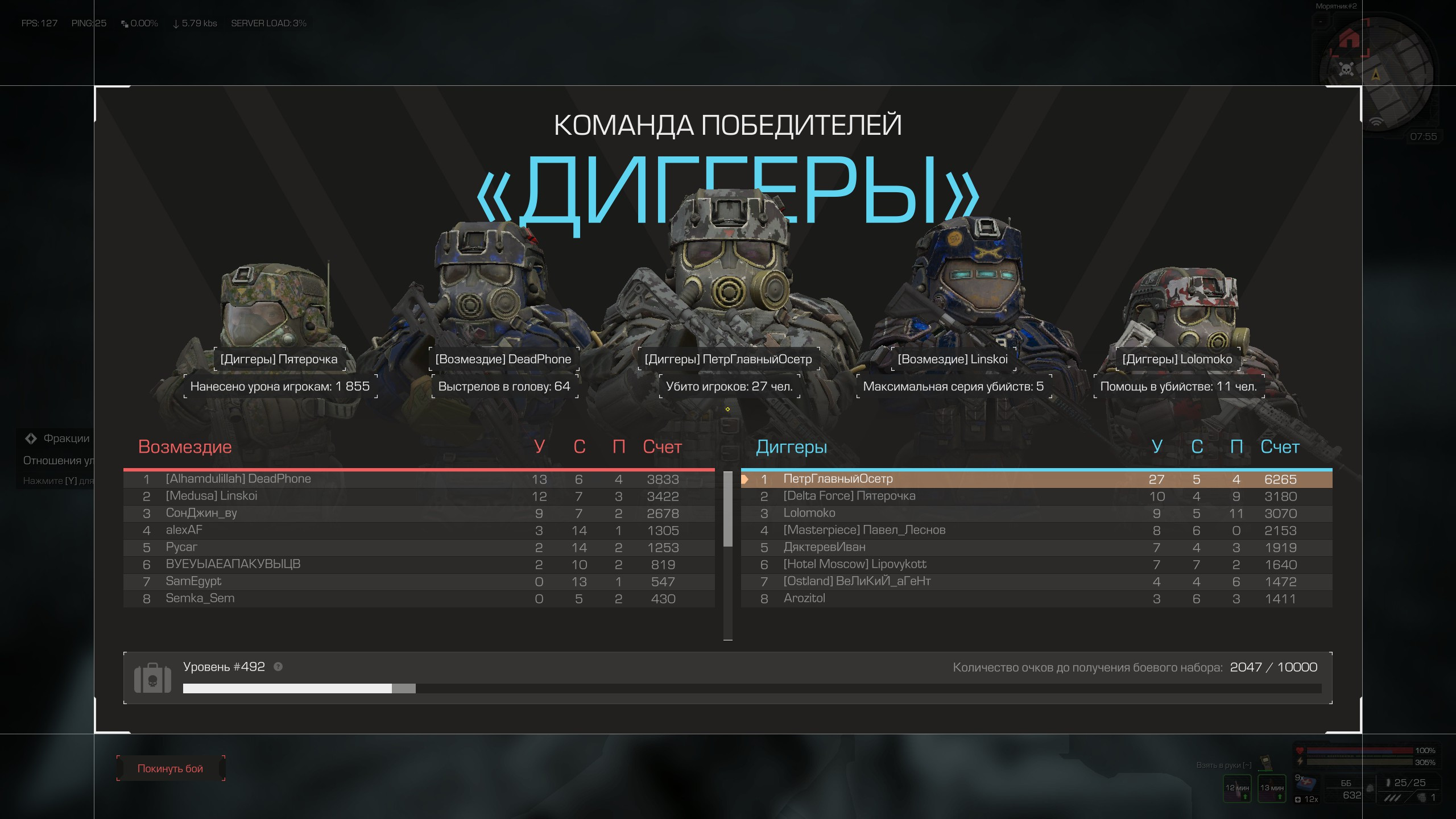Click the [Диггеры] Пятерочка player card label
The width and height of the screenshot is (1456, 819).
pos(279,359)
